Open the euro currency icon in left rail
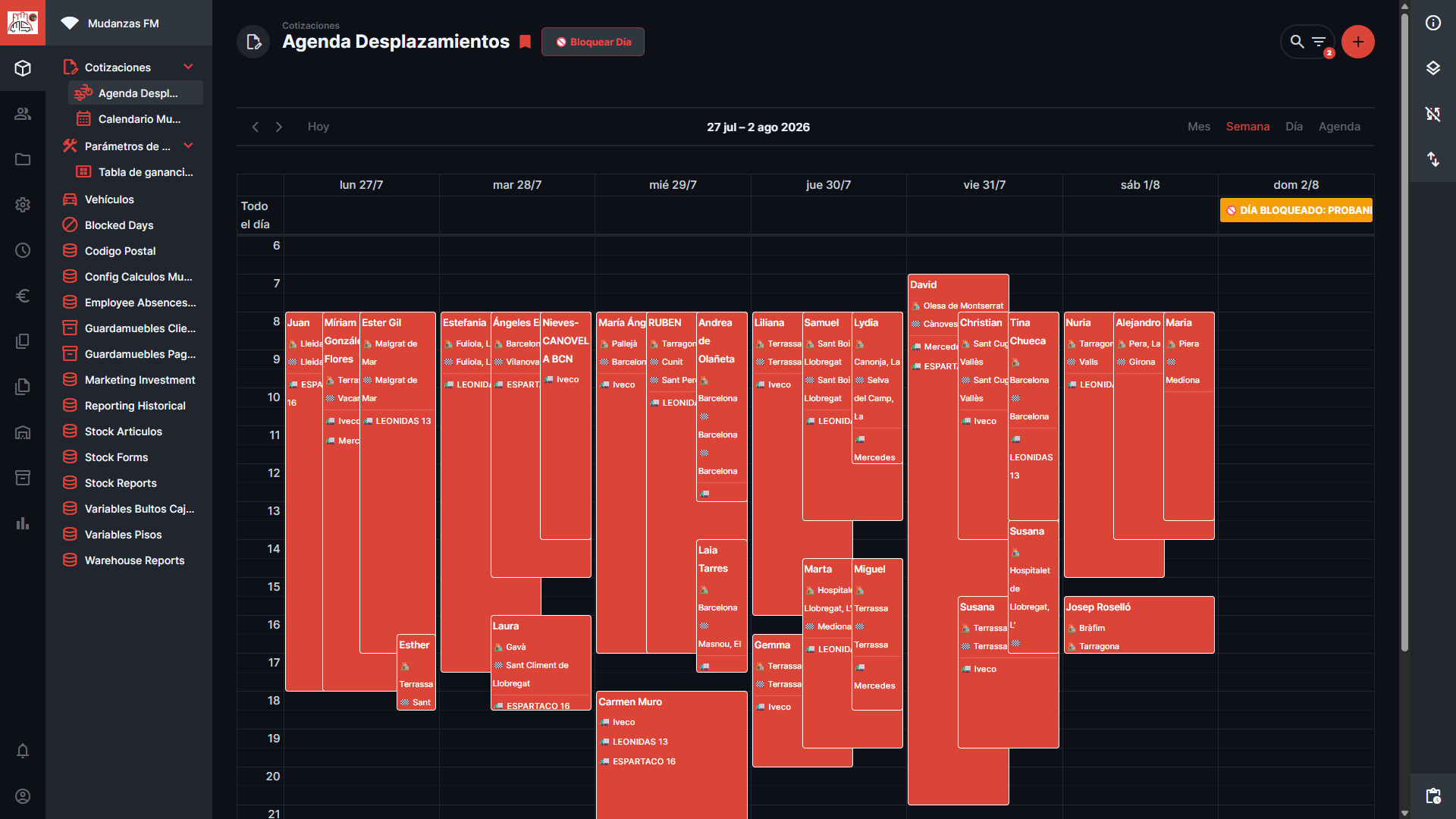 click(x=23, y=296)
